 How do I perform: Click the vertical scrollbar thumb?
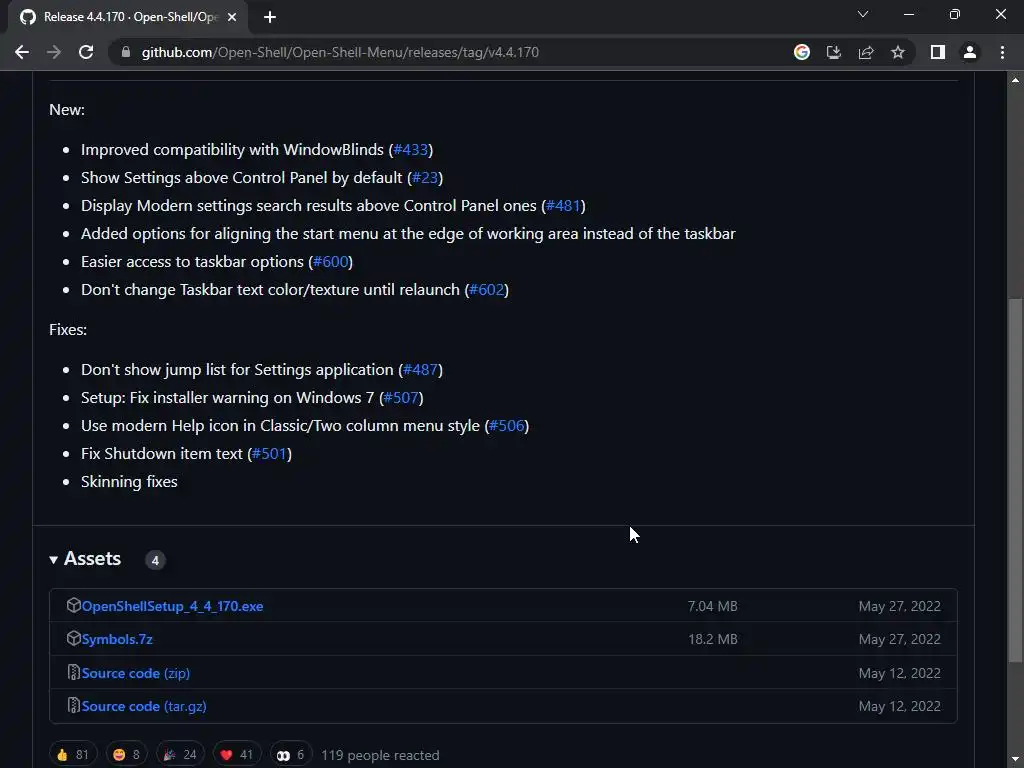point(1015,479)
